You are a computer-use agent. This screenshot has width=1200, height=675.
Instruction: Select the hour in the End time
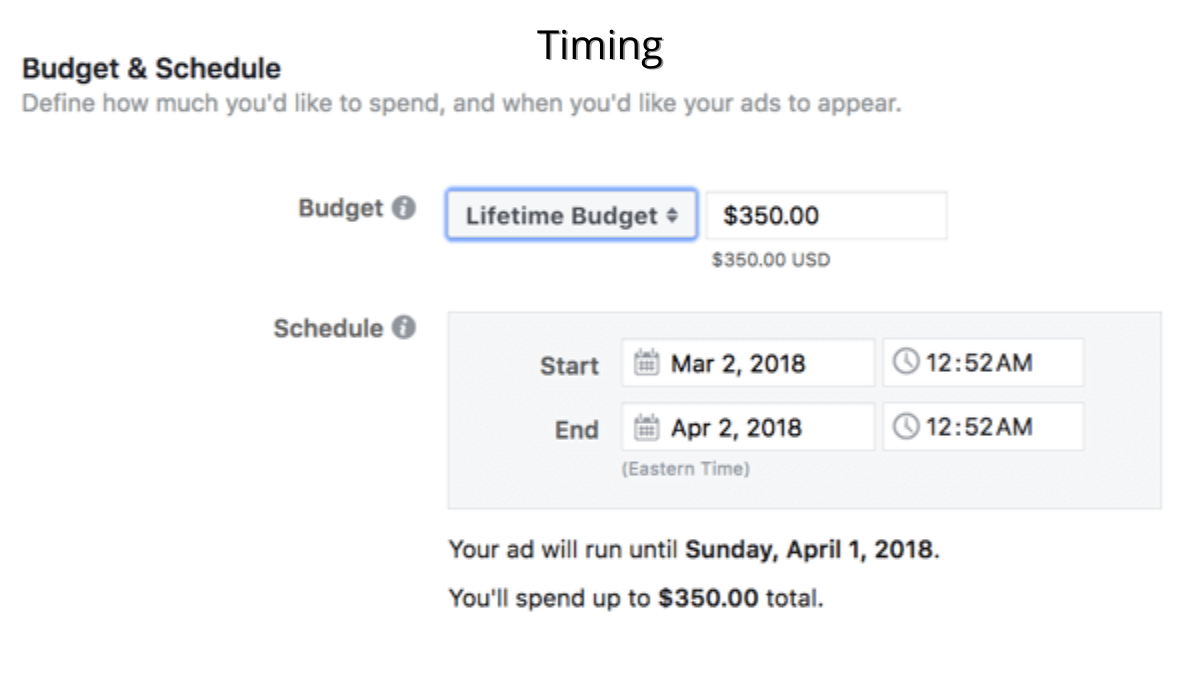(x=938, y=427)
